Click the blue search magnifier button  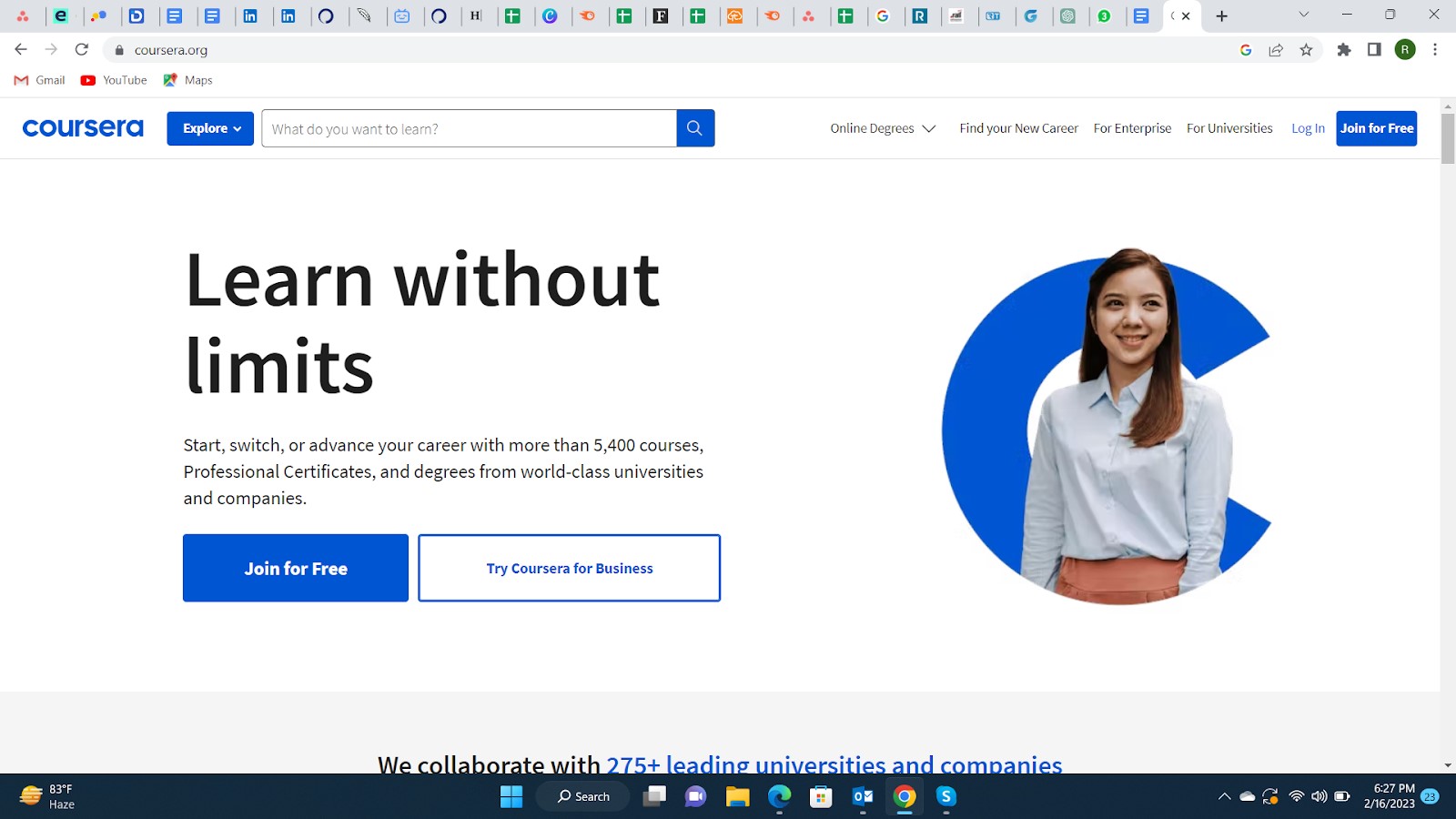click(695, 128)
